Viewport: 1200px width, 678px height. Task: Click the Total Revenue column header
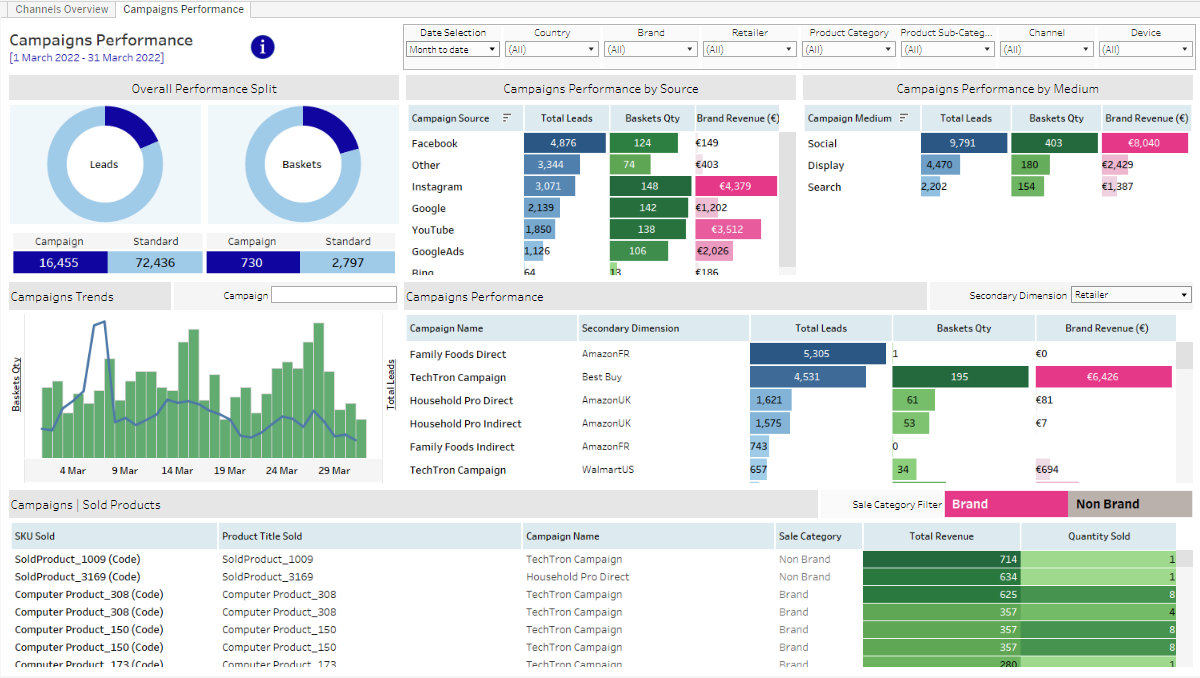(x=941, y=536)
